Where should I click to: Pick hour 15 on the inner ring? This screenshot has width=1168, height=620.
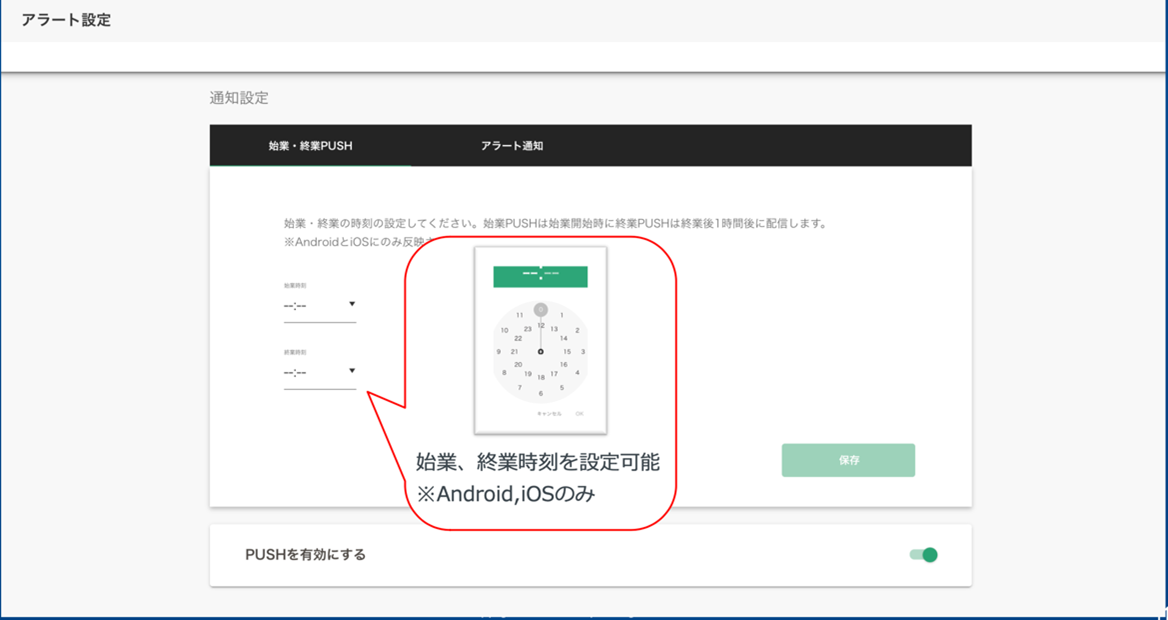point(567,352)
